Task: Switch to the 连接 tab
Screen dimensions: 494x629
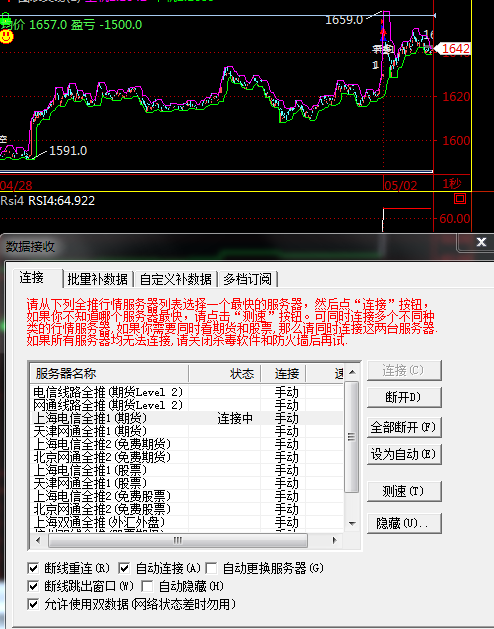Action: click(32, 278)
